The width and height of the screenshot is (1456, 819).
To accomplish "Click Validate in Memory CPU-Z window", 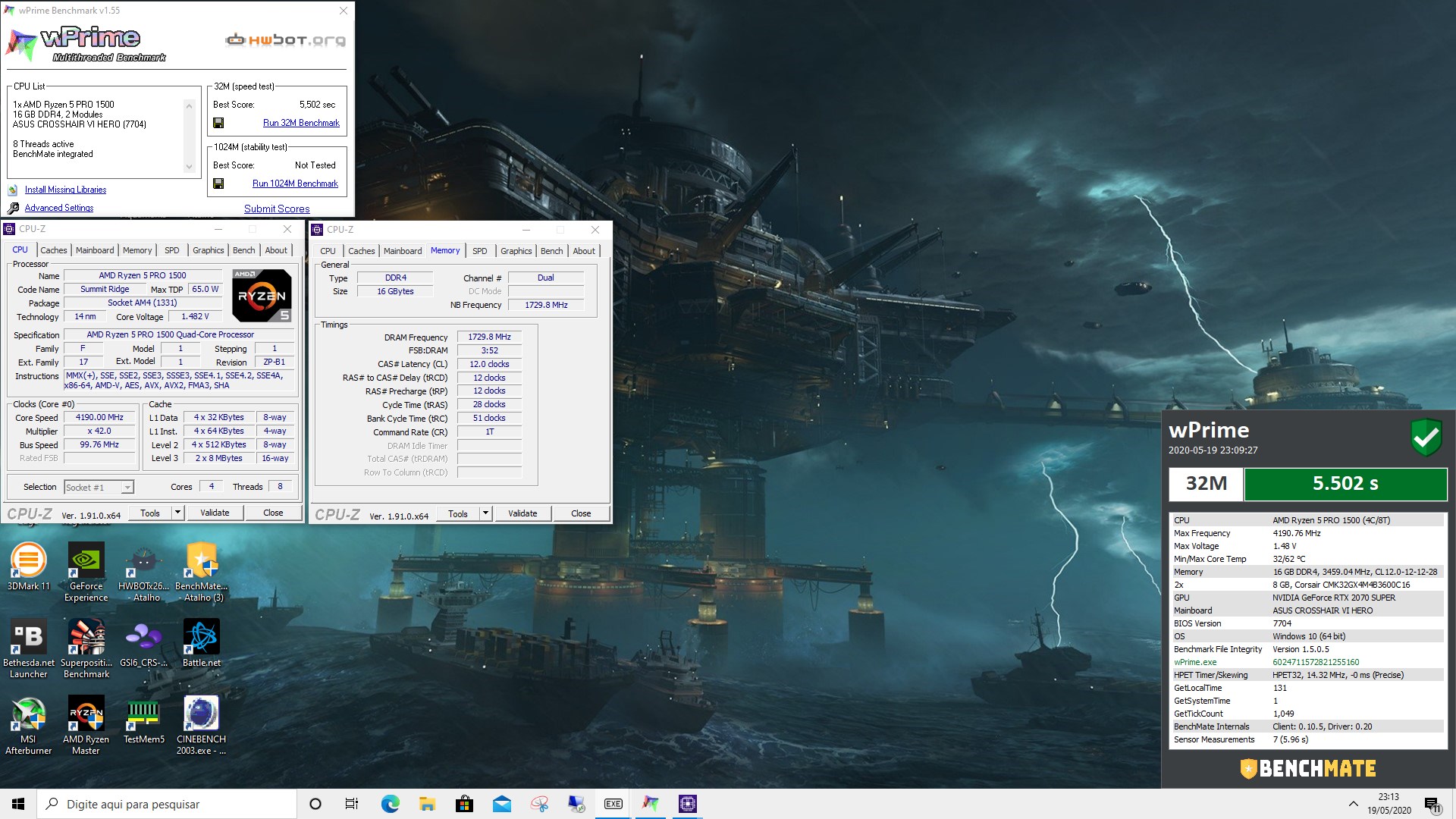I will (522, 514).
